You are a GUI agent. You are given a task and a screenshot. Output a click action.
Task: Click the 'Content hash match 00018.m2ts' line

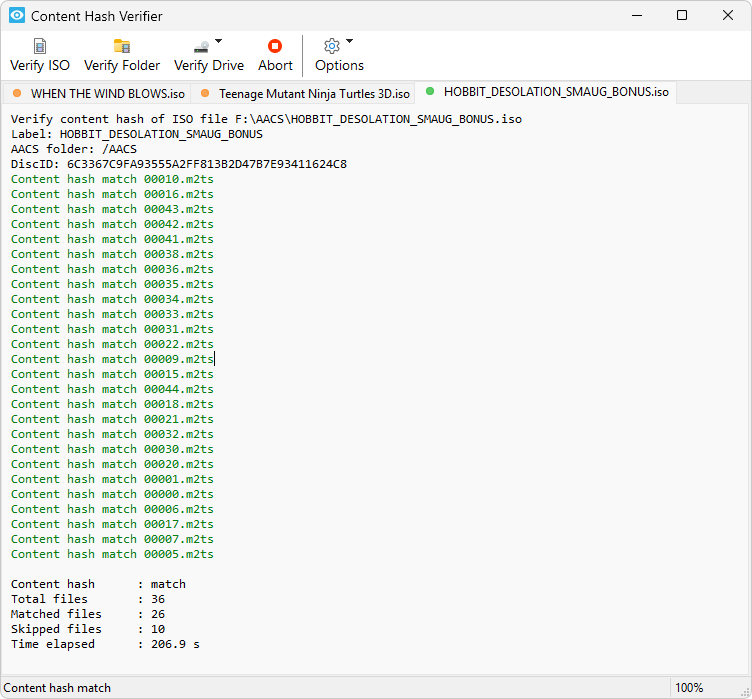[112, 404]
